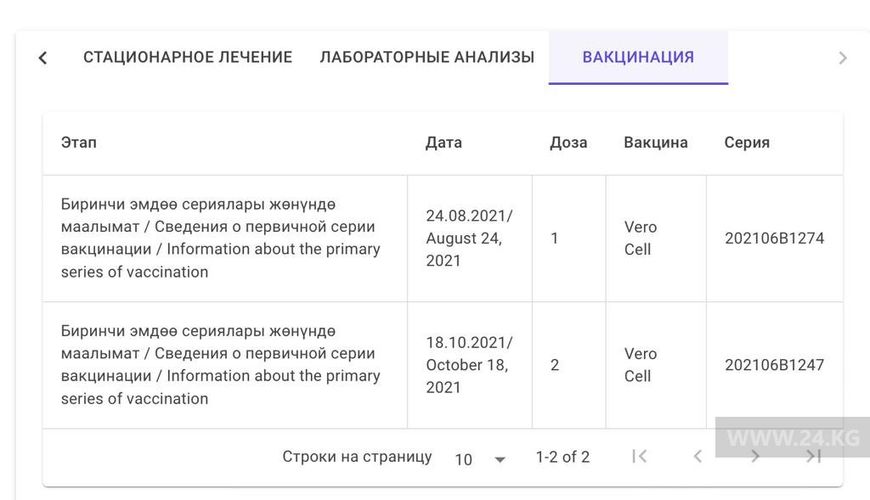Select the series cell 202106B1247
Viewport: 870px width, 500px height.
tap(774, 365)
